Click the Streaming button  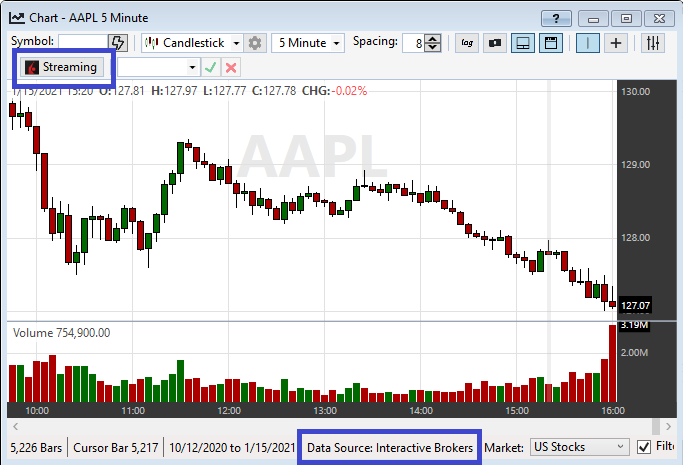pos(62,67)
